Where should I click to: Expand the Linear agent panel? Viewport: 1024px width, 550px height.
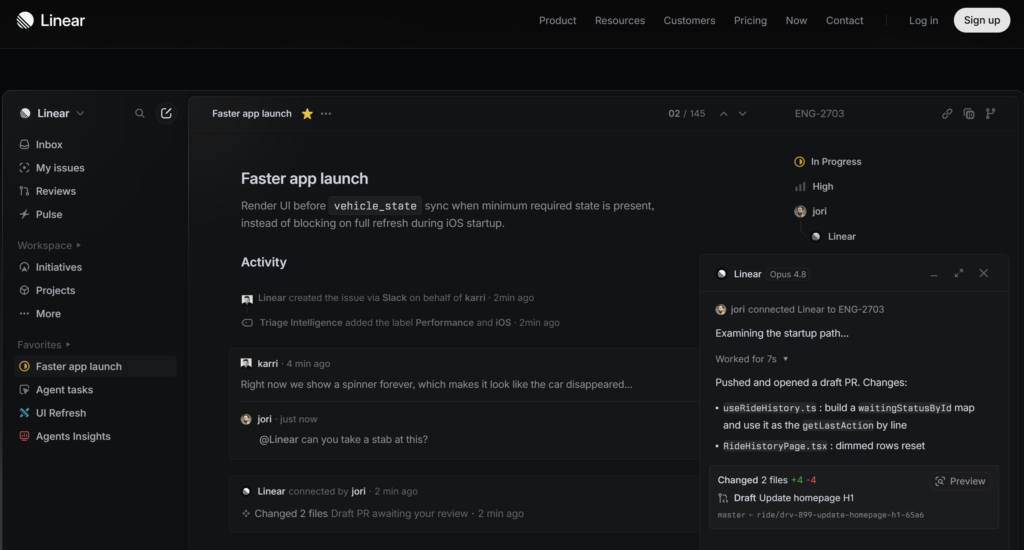pos(959,274)
